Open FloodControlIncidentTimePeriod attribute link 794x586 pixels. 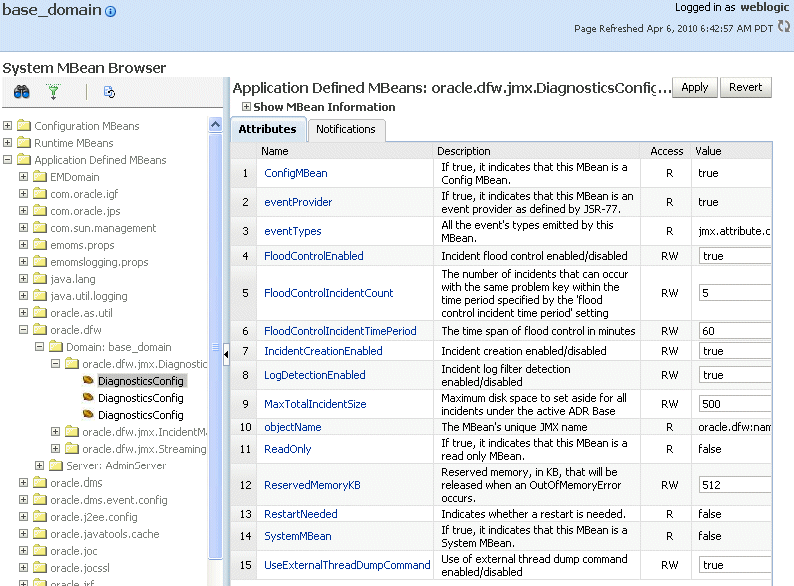pyautogui.click(x=340, y=331)
